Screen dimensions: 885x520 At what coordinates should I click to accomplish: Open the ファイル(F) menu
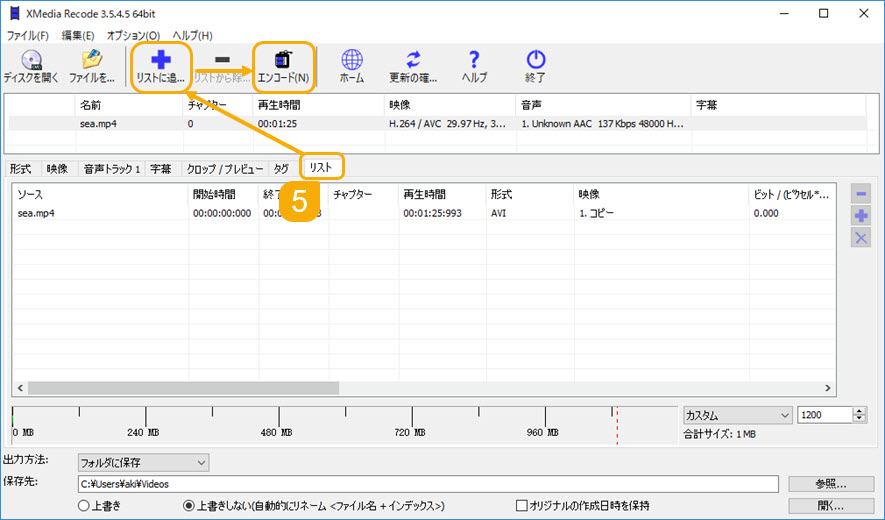click(x=28, y=35)
